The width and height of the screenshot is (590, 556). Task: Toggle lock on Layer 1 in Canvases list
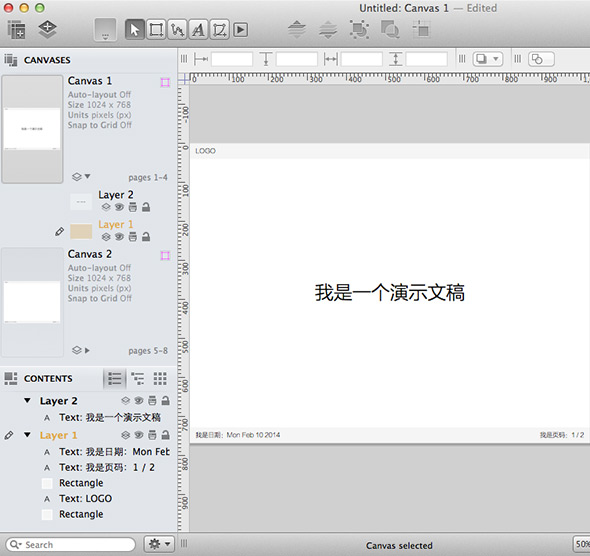[146, 237]
